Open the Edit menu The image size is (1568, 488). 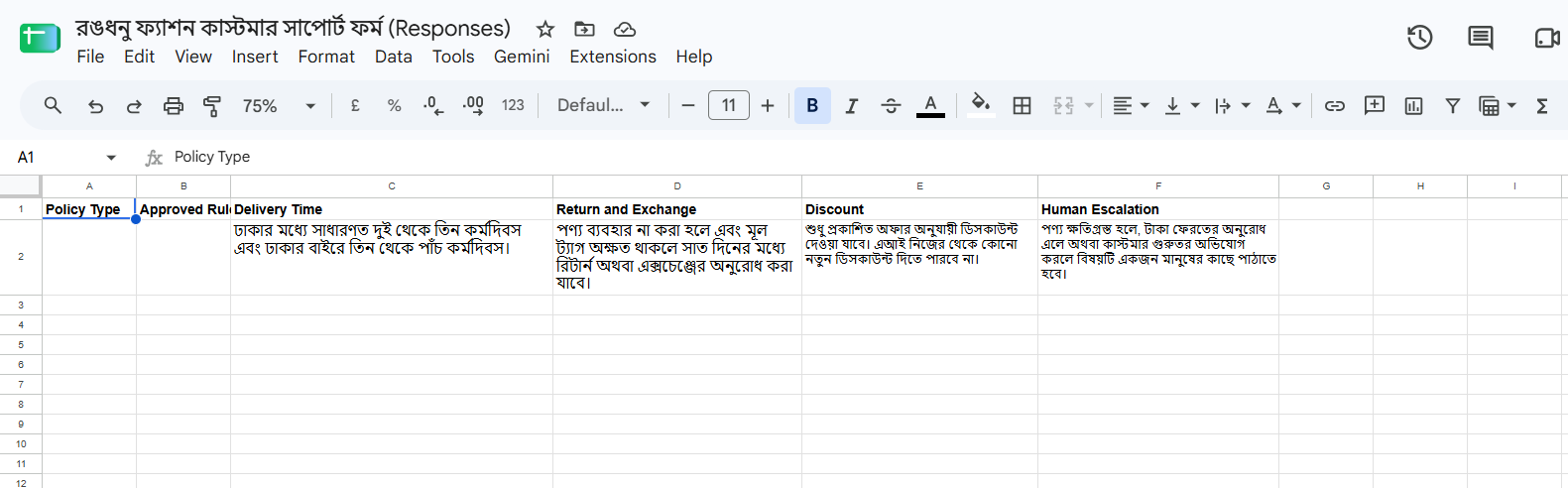click(139, 57)
